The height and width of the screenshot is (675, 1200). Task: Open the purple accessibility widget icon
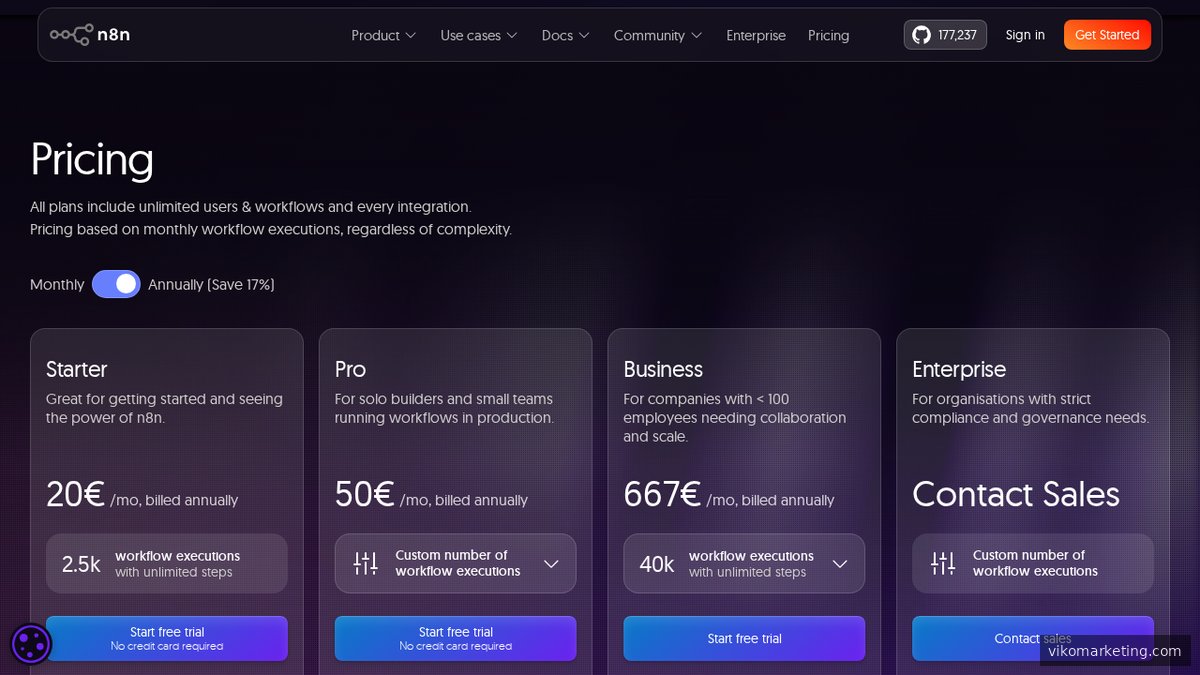point(31,644)
